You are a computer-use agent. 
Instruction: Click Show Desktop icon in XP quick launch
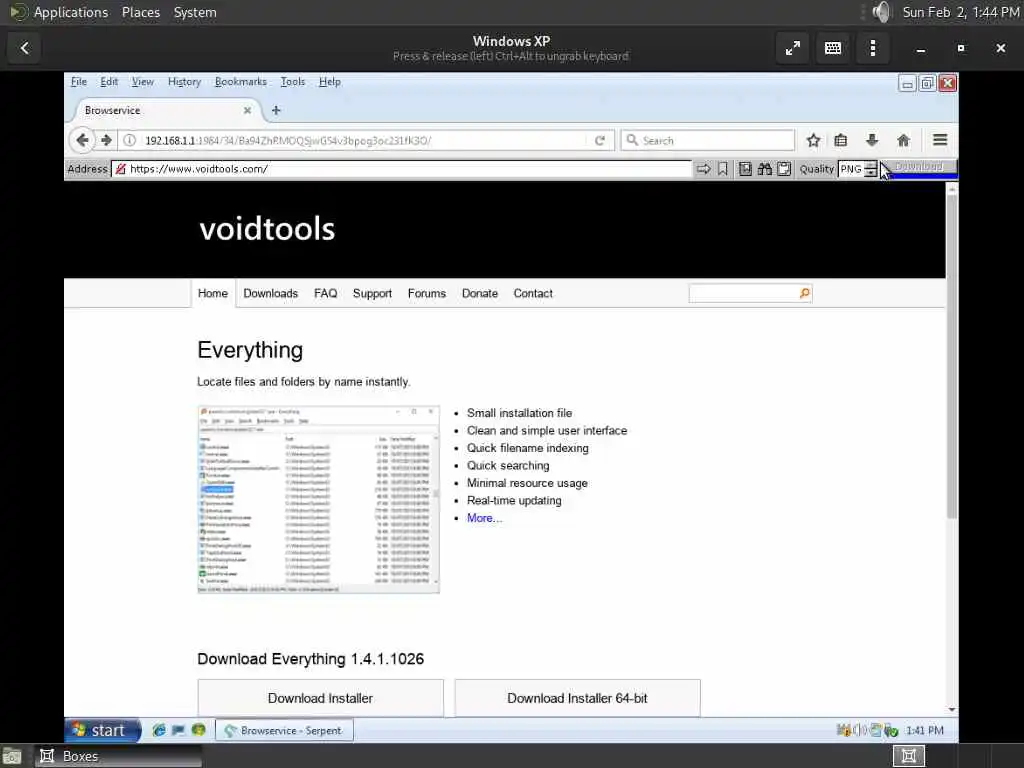coord(178,730)
